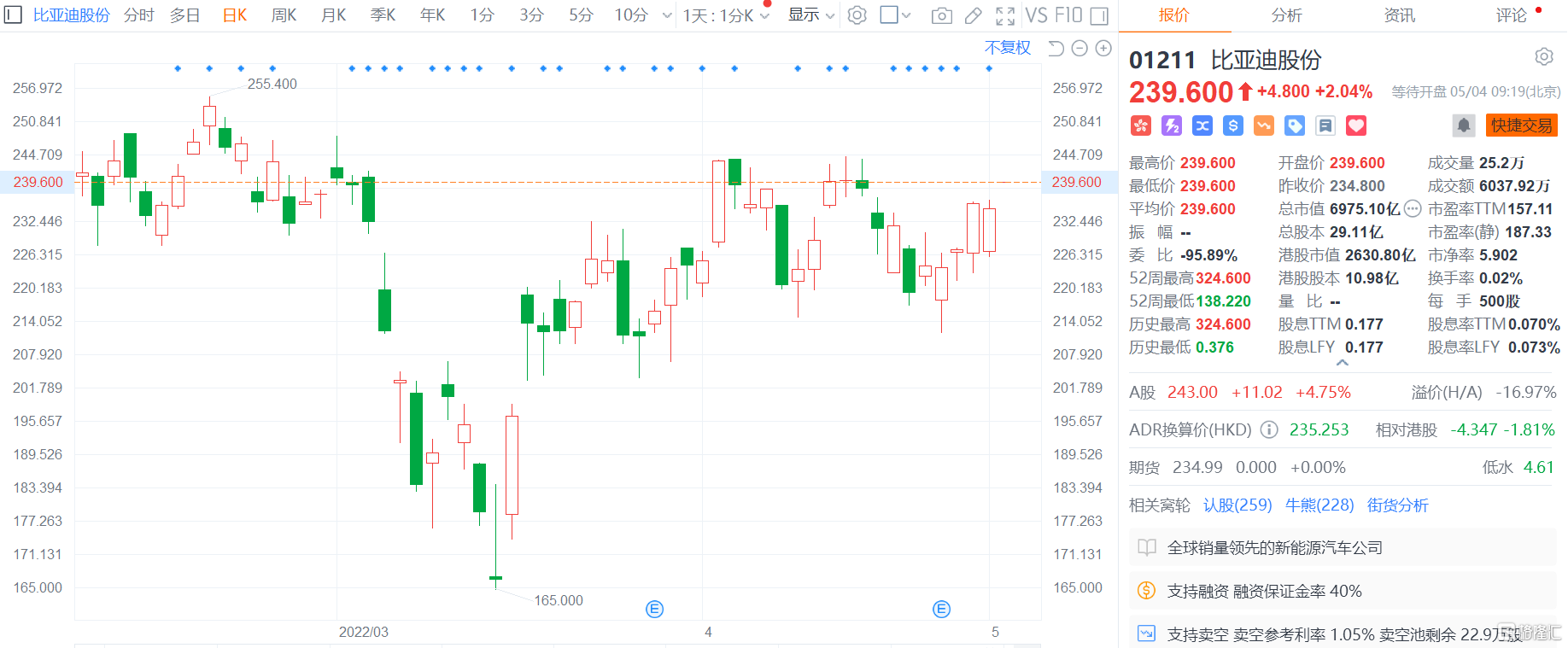Click the Hong Kong market flag icon
Image resolution: width=1568 pixels, height=648 pixels.
click(1141, 126)
